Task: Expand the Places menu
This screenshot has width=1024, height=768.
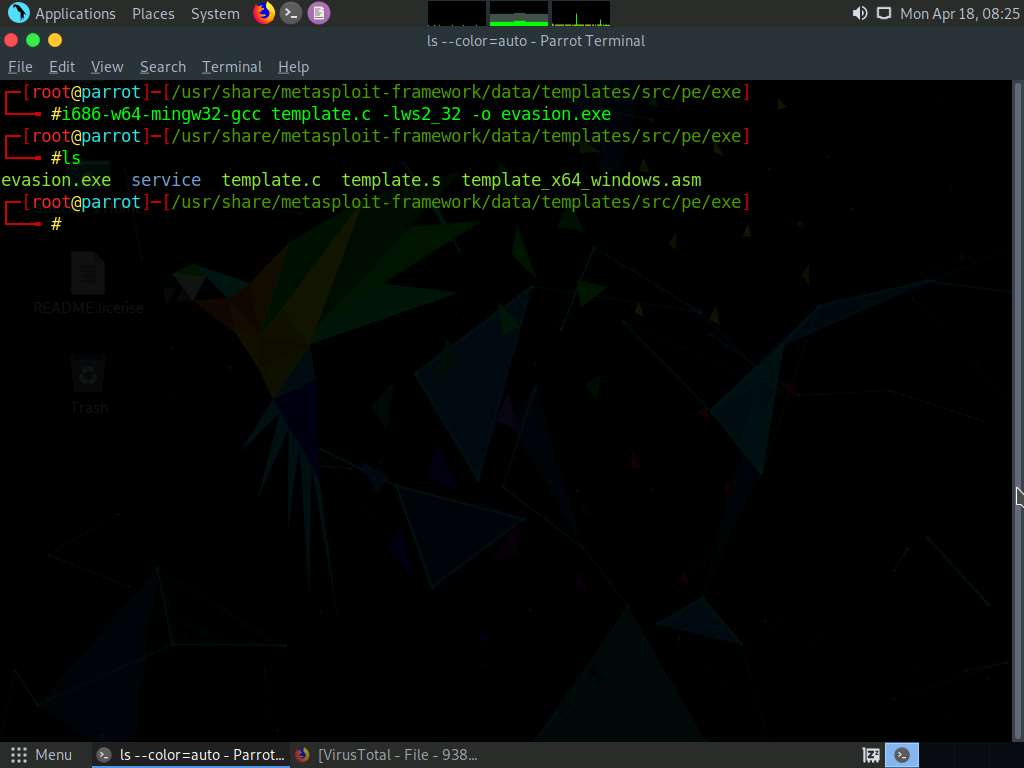Action: [x=153, y=13]
